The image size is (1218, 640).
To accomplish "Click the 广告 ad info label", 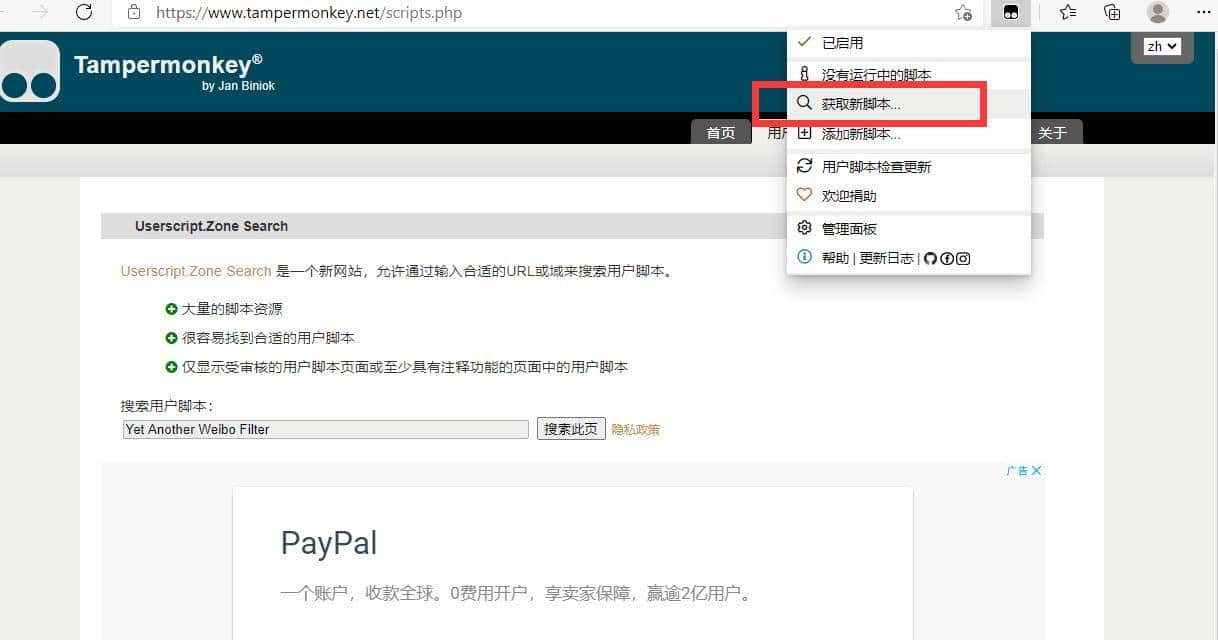I will [x=1017, y=471].
